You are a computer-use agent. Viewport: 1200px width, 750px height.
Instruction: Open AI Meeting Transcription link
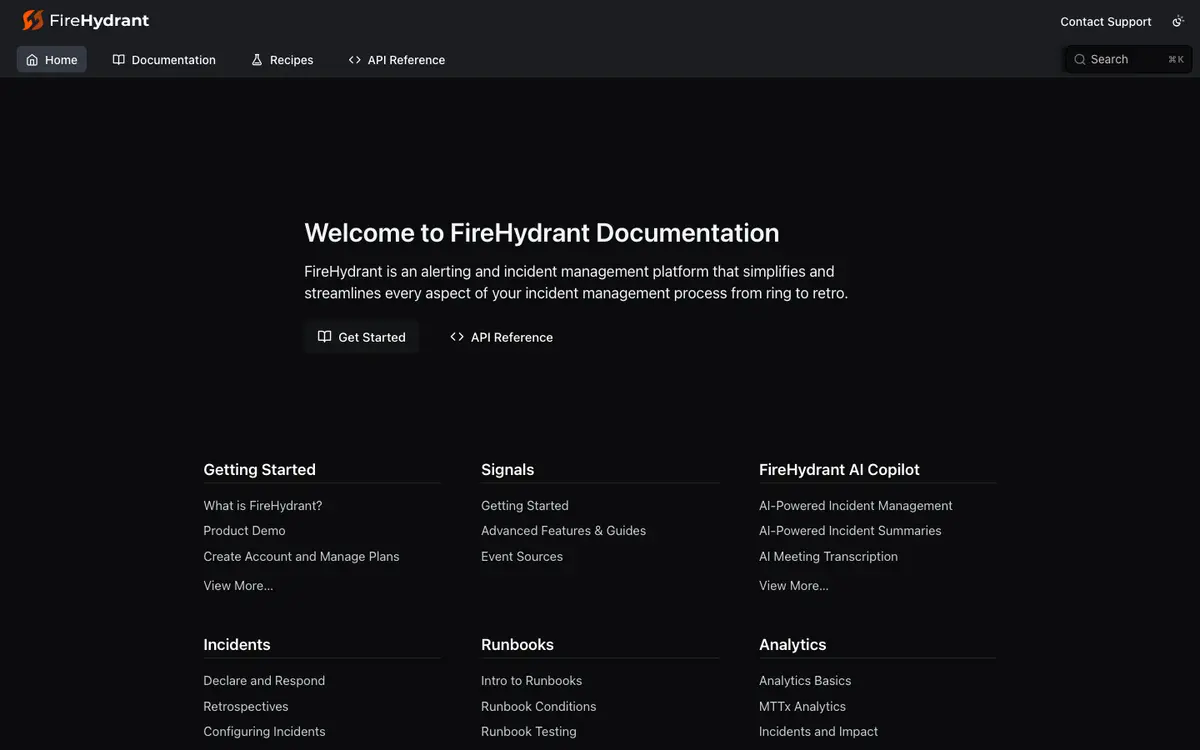click(x=829, y=557)
